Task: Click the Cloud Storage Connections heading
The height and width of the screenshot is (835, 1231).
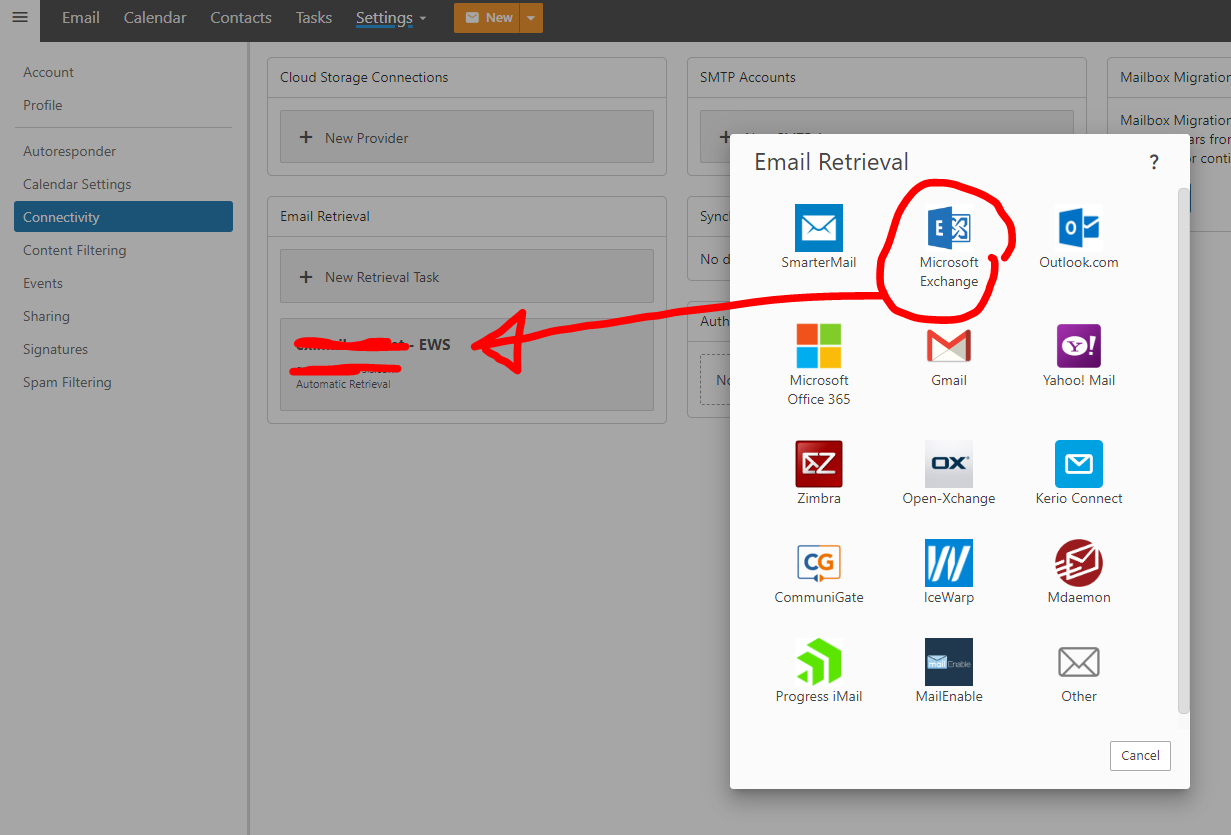Action: coord(364,77)
